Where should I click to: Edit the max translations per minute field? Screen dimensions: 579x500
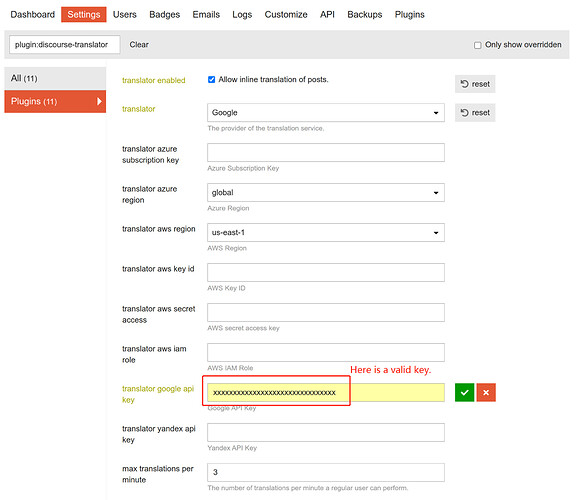(x=326, y=472)
